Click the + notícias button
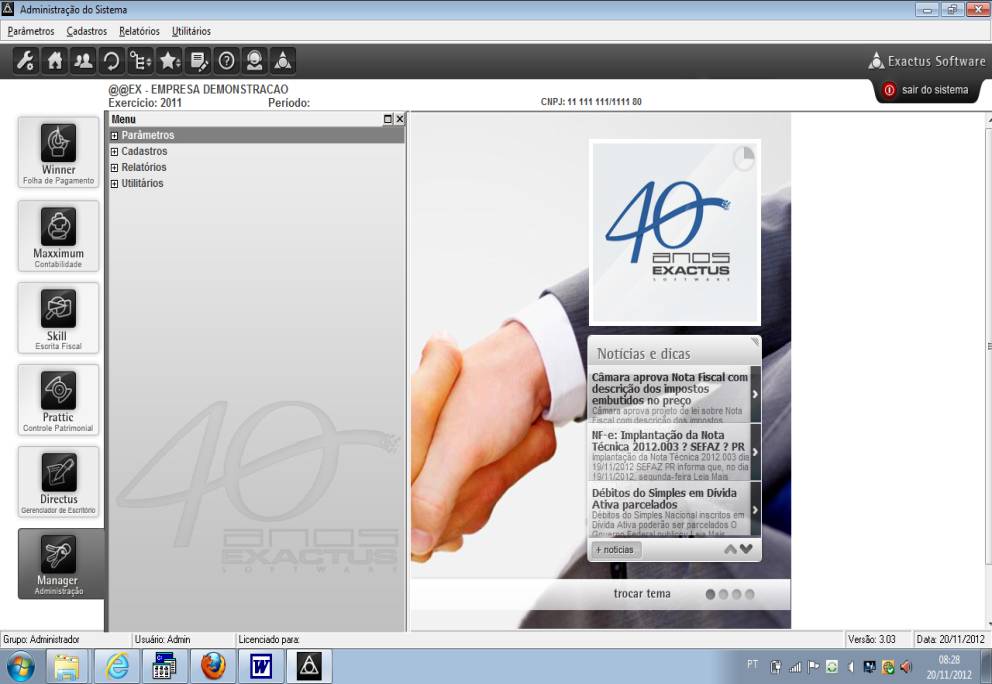The image size is (992, 684). [616, 550]
